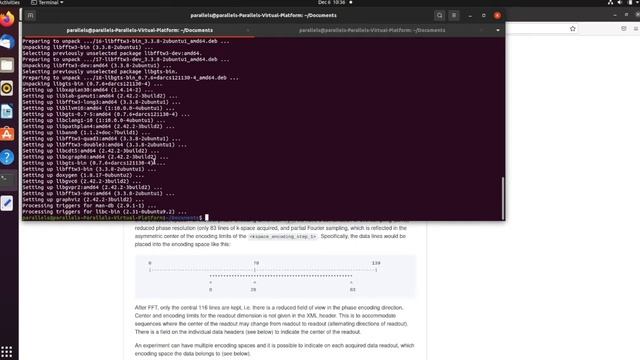Click 'An experiment can have multiple' paragraph

(274, 349)
